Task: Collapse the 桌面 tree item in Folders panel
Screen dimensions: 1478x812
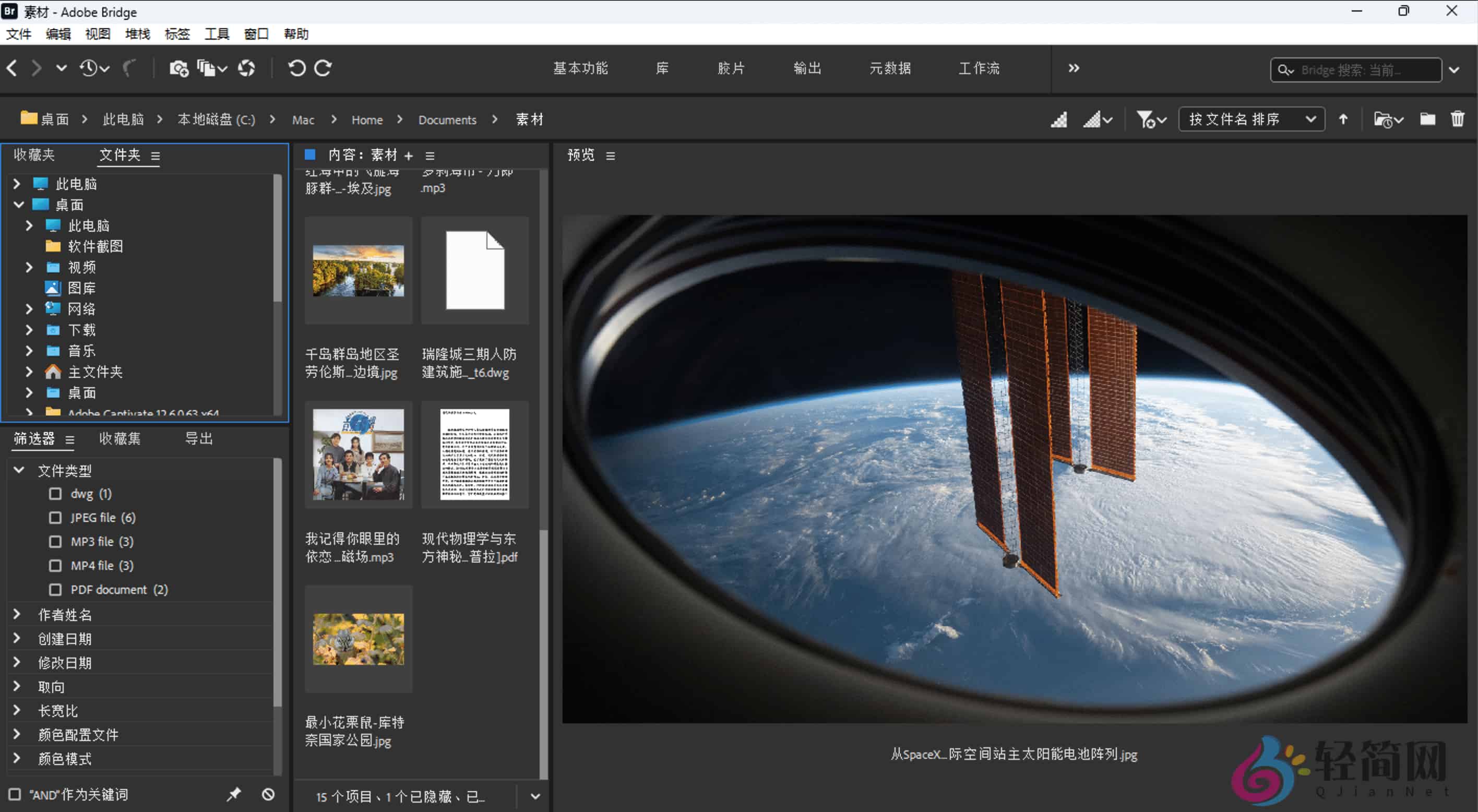Action: tap(19, 204)
